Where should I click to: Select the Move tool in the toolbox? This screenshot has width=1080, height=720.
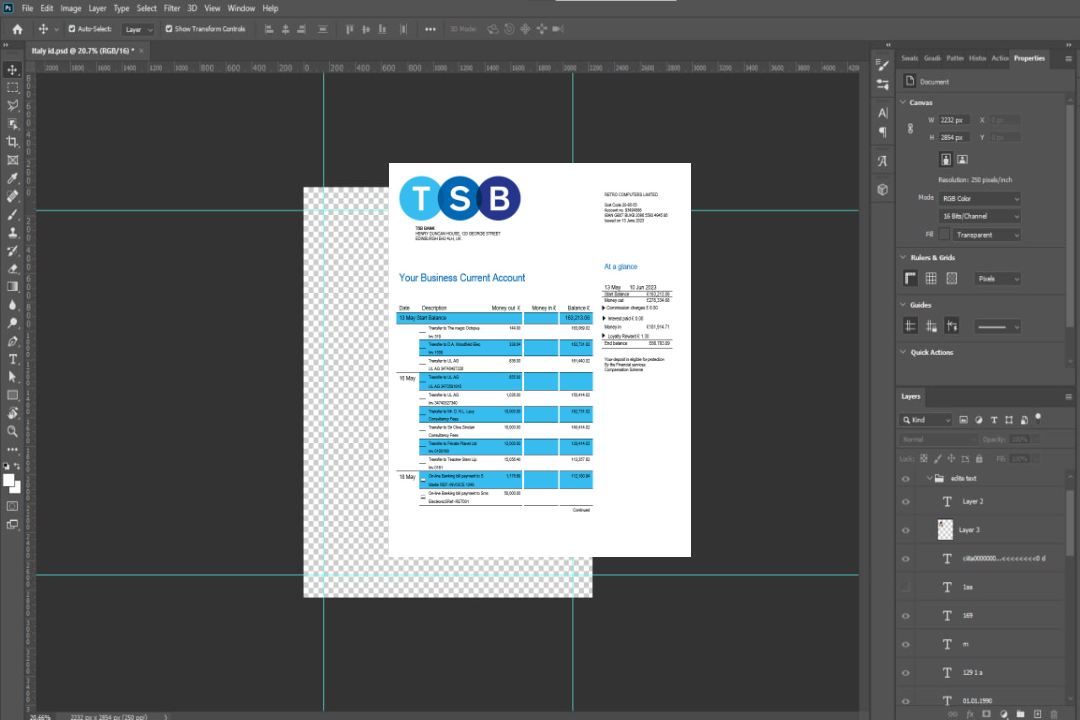pyautogui.click(x=12, y=70)
